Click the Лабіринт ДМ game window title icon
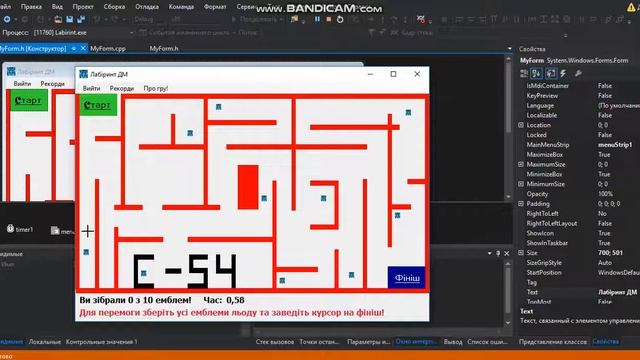This screenshot has width=640, height=360. click(x=84, y=74)
